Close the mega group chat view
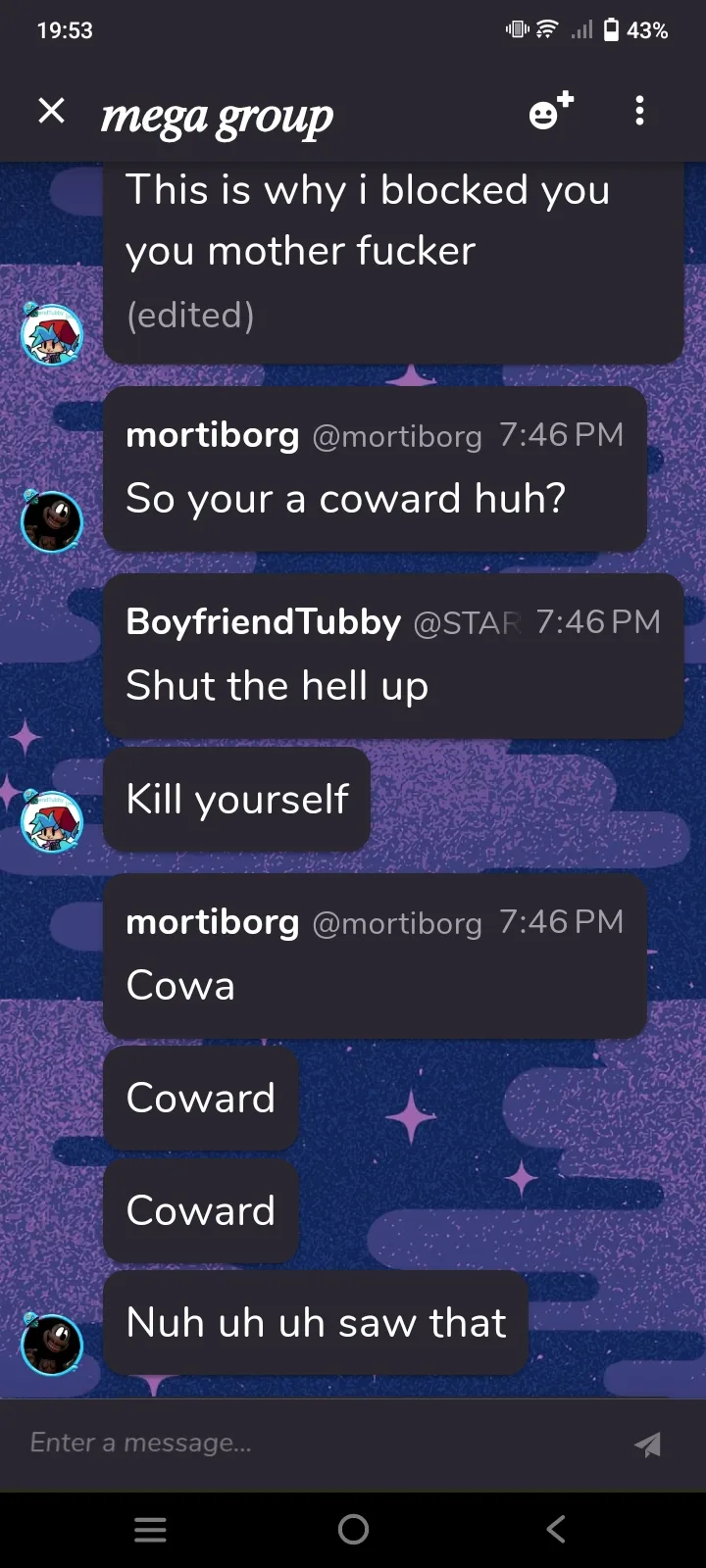Image resolution: width=706 pixels, height=1568 pixels. [x=51, y=111]
